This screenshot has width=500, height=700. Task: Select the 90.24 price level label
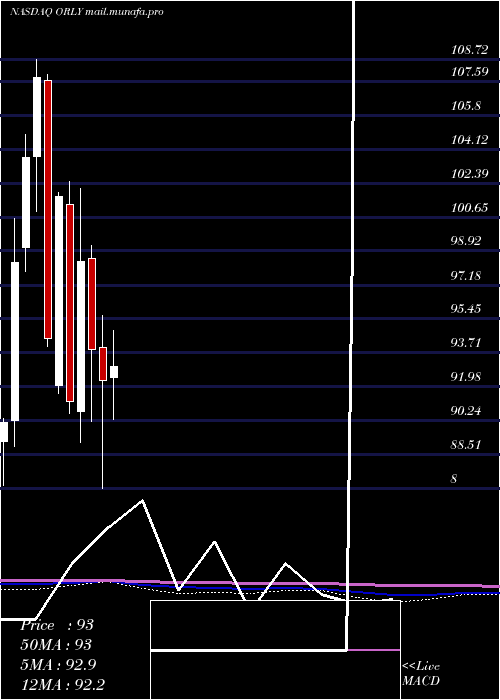tap(467, 411)
